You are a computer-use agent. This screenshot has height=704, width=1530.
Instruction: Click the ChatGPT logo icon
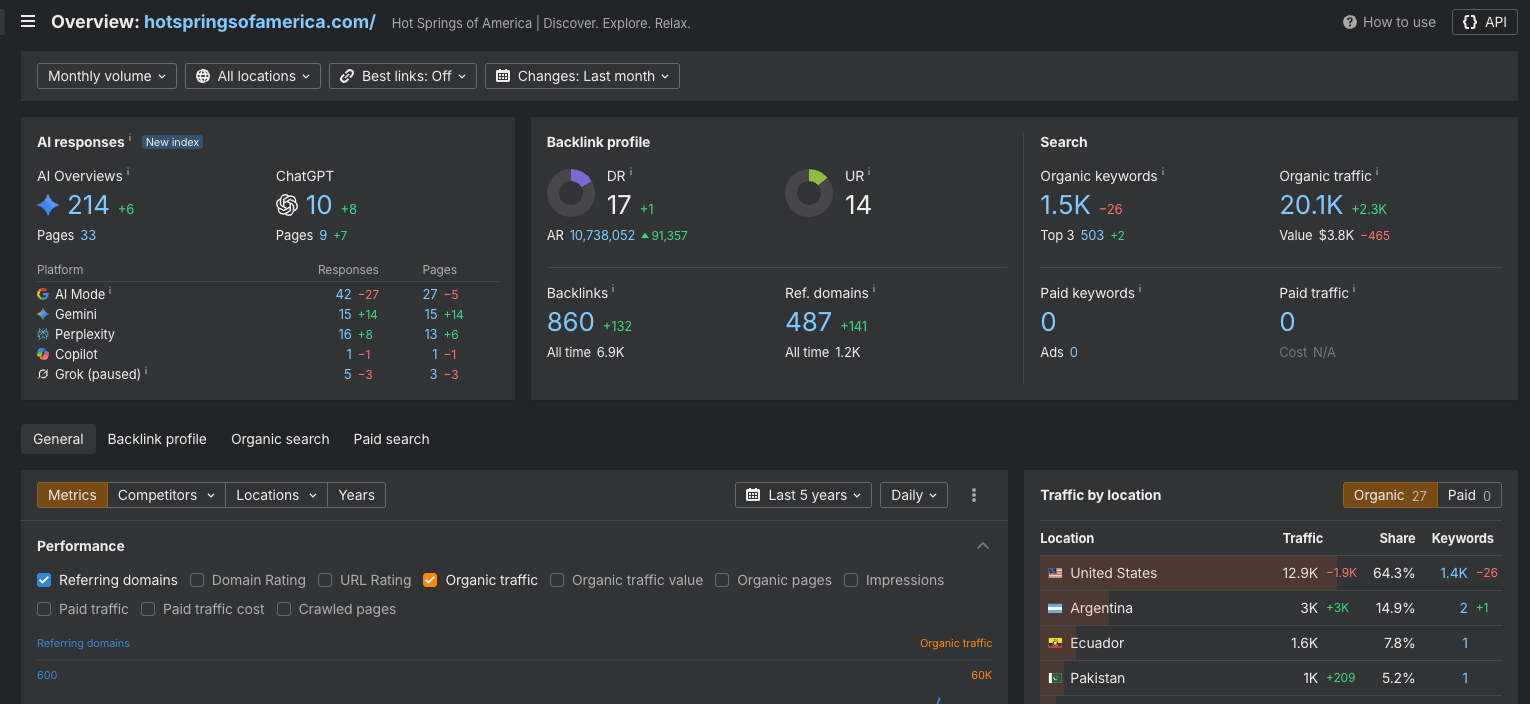click(287, 205)
